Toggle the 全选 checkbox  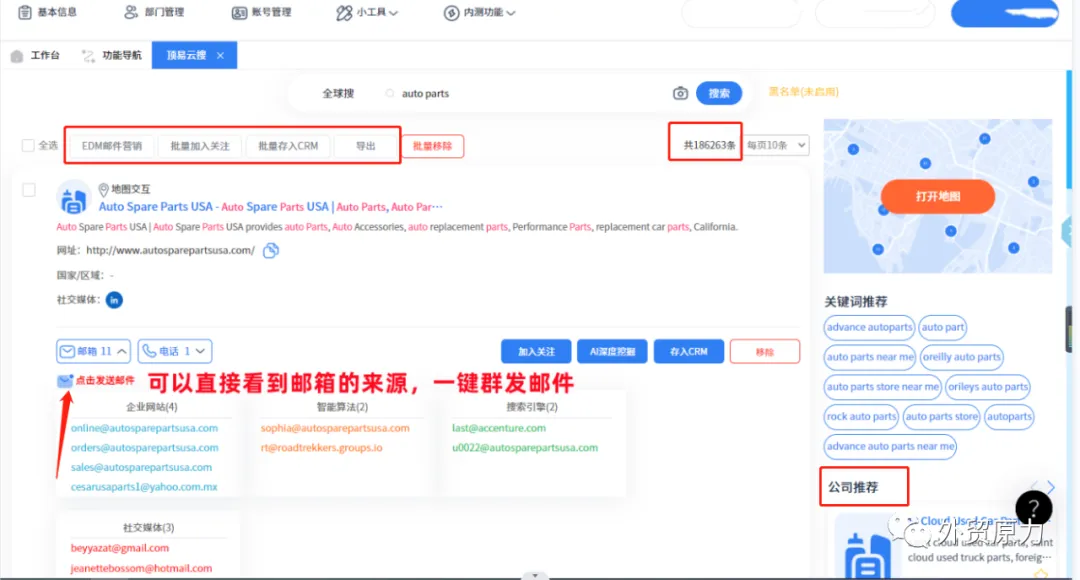28,145
